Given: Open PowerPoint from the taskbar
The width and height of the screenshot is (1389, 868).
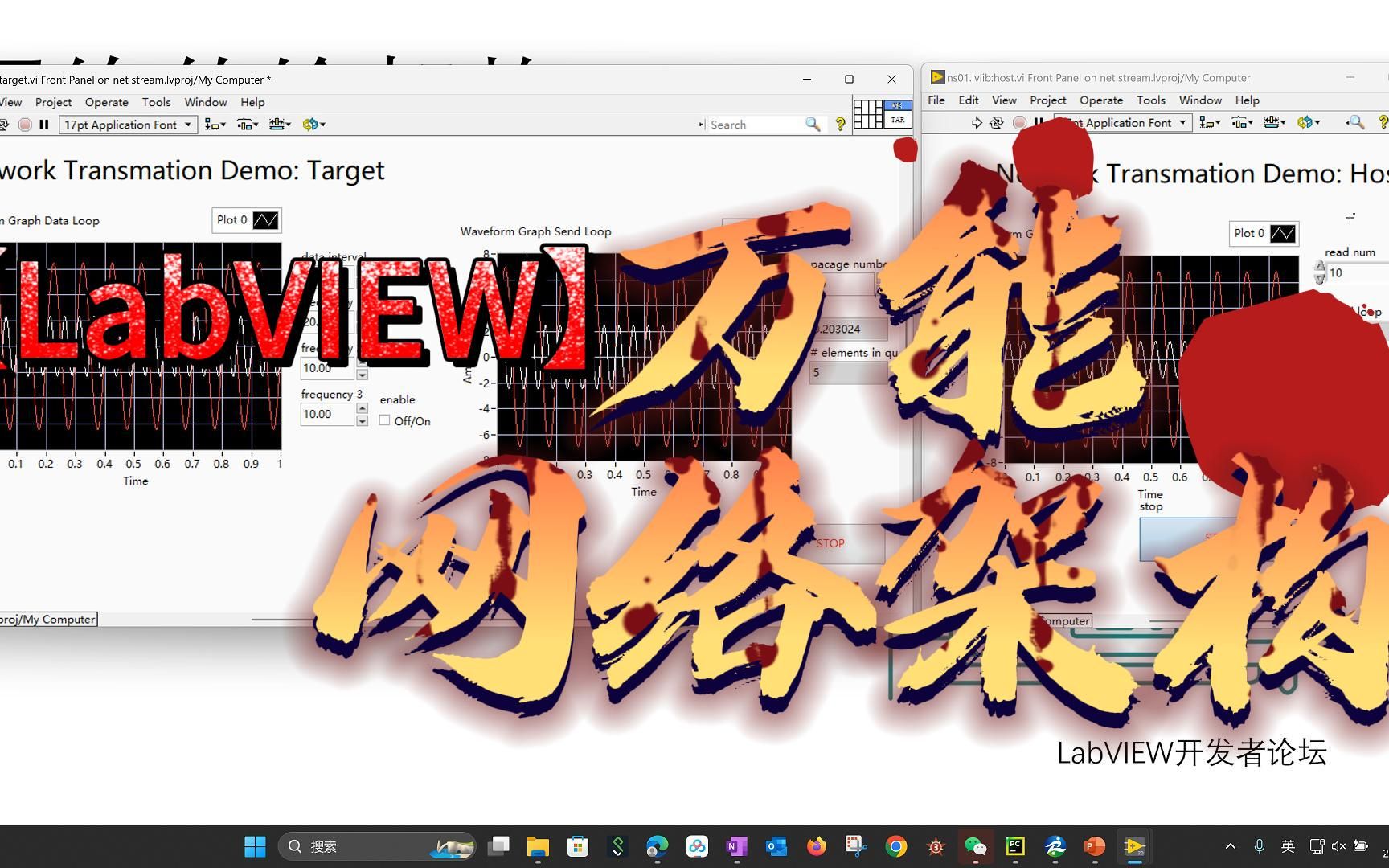Looking at the screenshot, I should pos(1094,846).
